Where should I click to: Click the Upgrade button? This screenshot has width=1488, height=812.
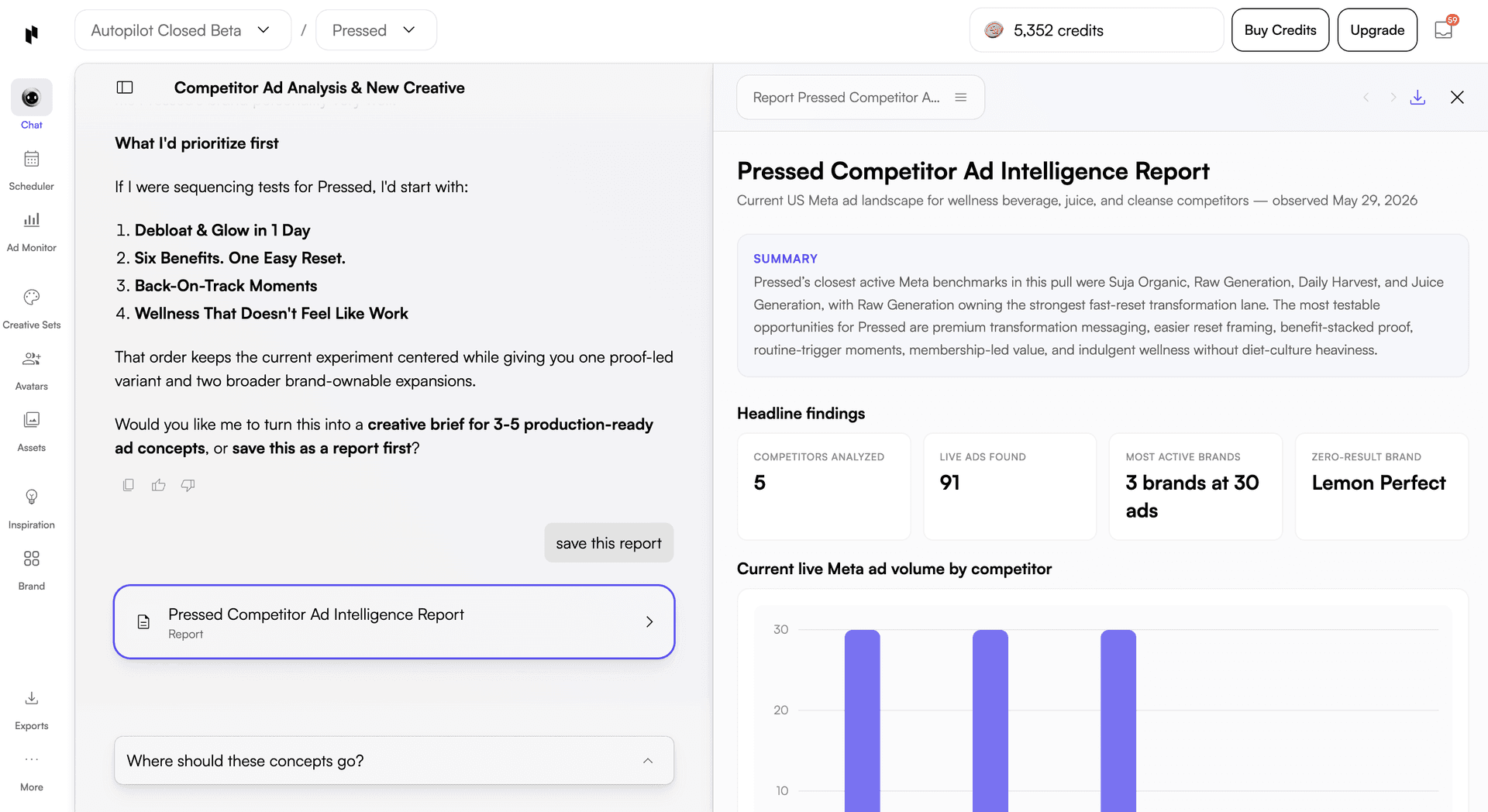(x=1377, y=30)
